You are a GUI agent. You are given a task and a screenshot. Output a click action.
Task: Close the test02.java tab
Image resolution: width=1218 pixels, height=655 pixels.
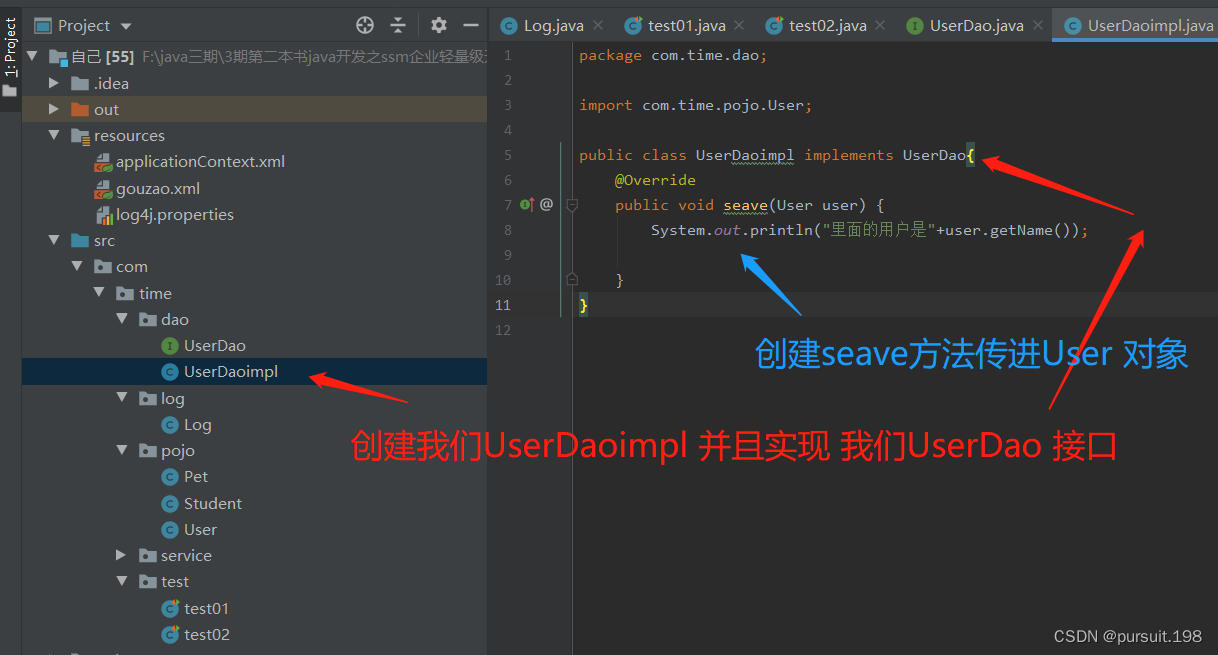[x=879, y=24]
